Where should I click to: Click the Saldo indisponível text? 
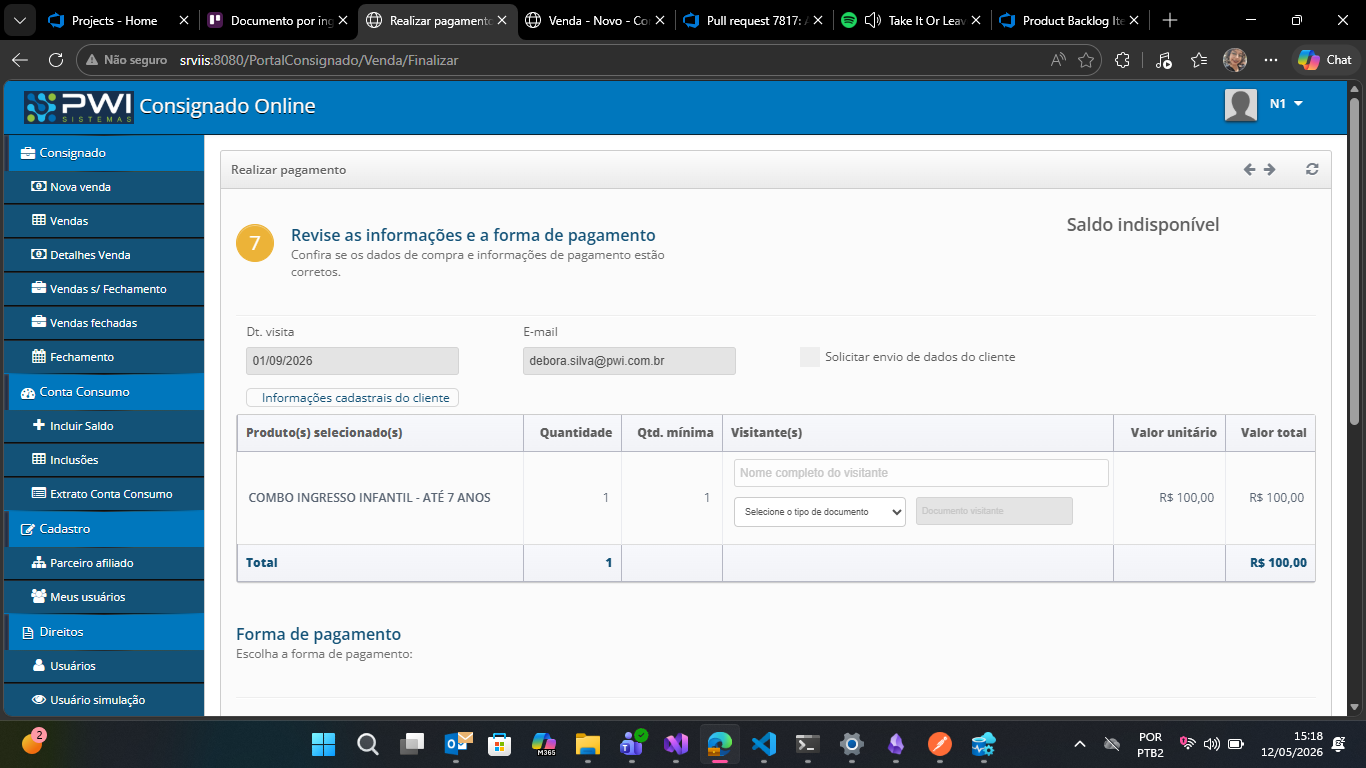point(1143,225)
